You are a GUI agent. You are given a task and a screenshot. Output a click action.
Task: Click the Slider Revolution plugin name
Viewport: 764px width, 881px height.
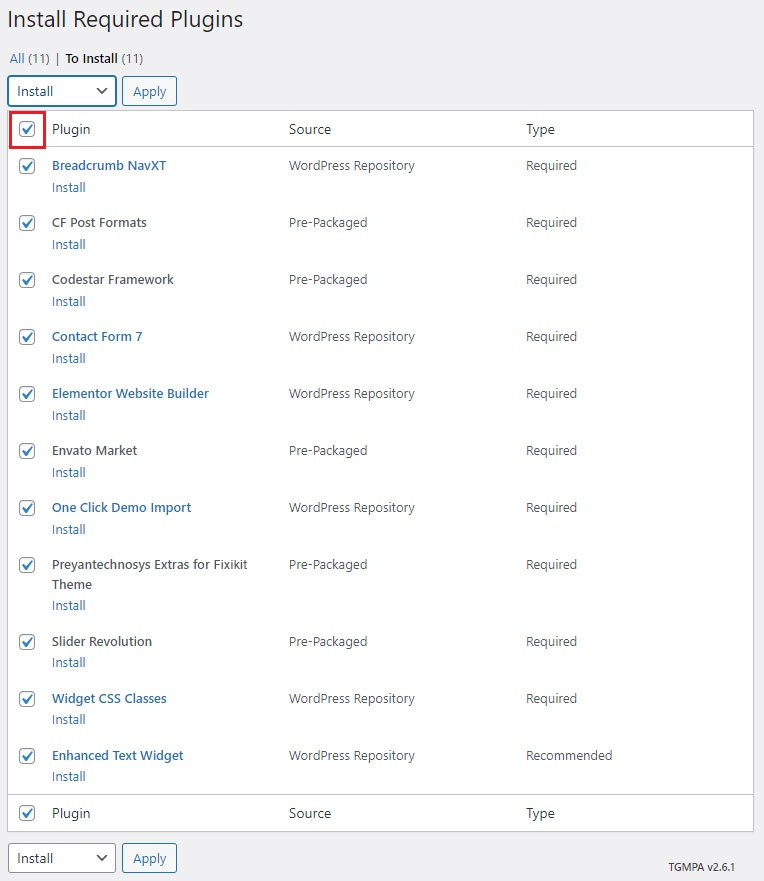pyautogui.click(x=102, y=642)
